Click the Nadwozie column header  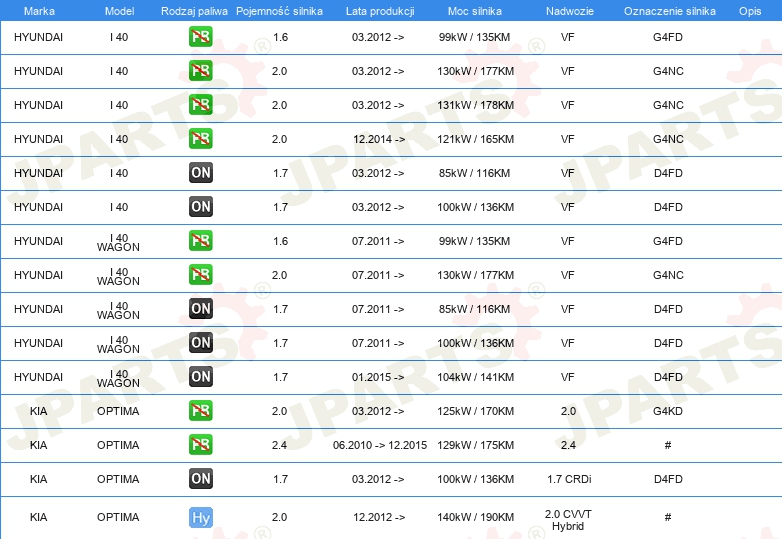pos(570,11)
